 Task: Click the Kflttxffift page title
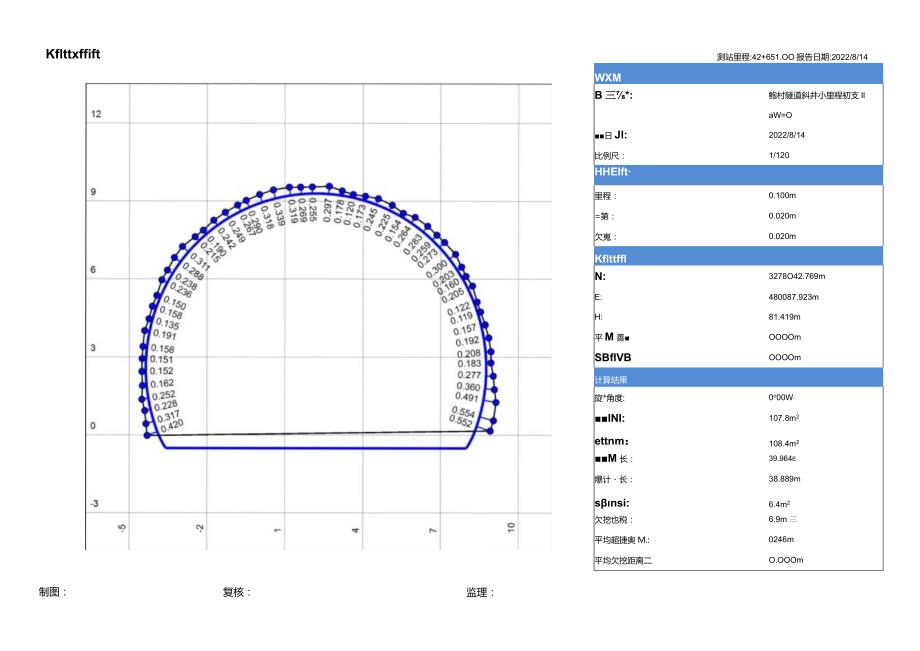click(73, 54)
